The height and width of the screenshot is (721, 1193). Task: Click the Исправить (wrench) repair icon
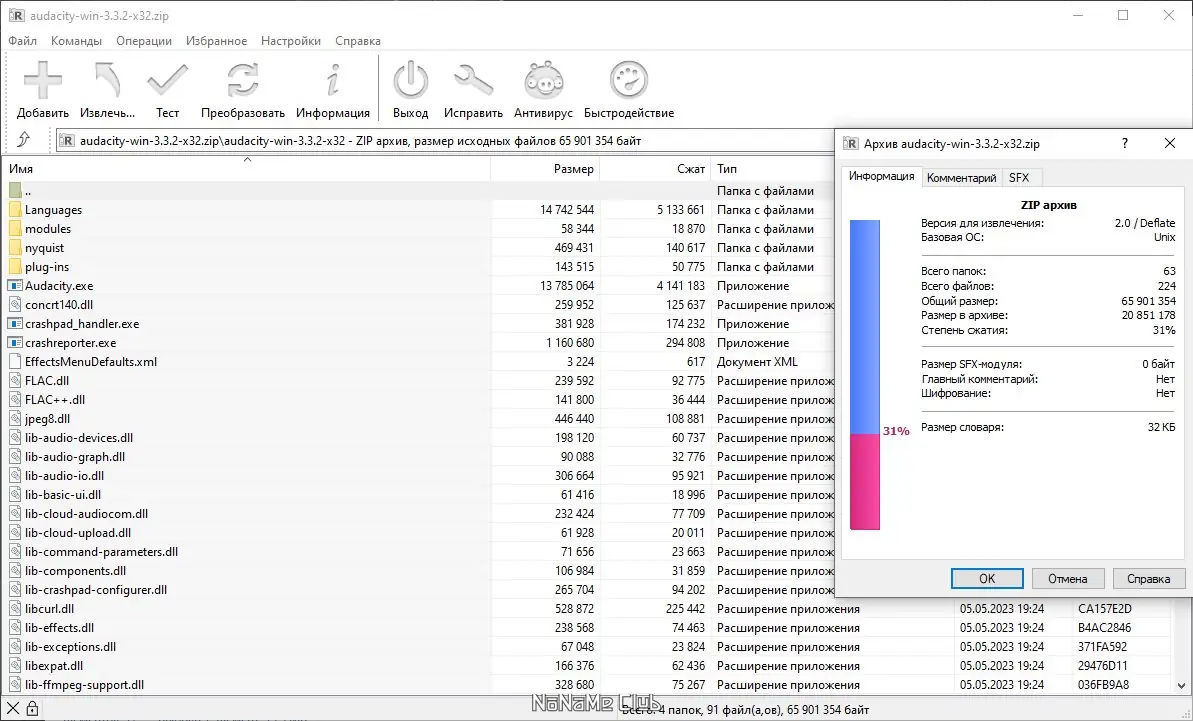(473, 80)
